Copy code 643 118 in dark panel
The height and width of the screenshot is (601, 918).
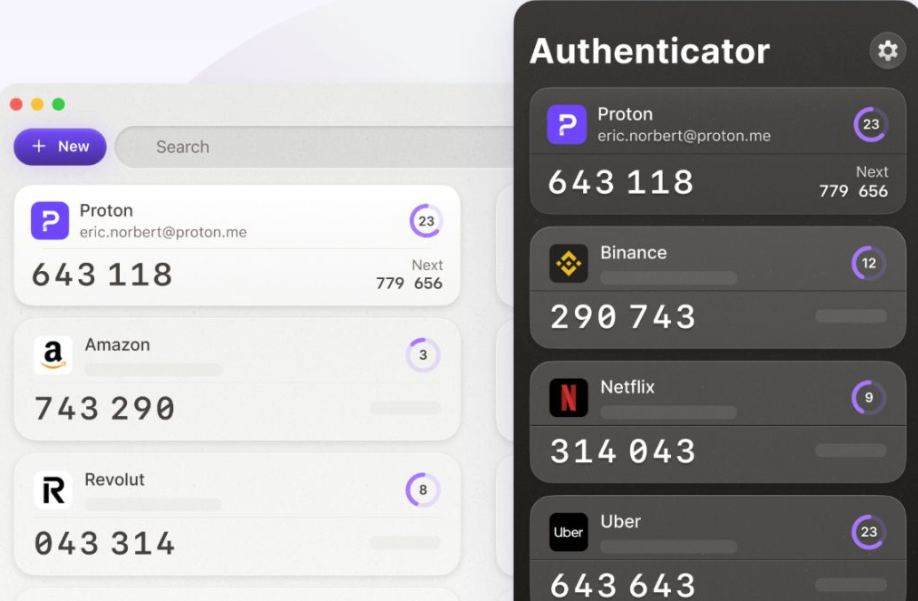point(621,182)
